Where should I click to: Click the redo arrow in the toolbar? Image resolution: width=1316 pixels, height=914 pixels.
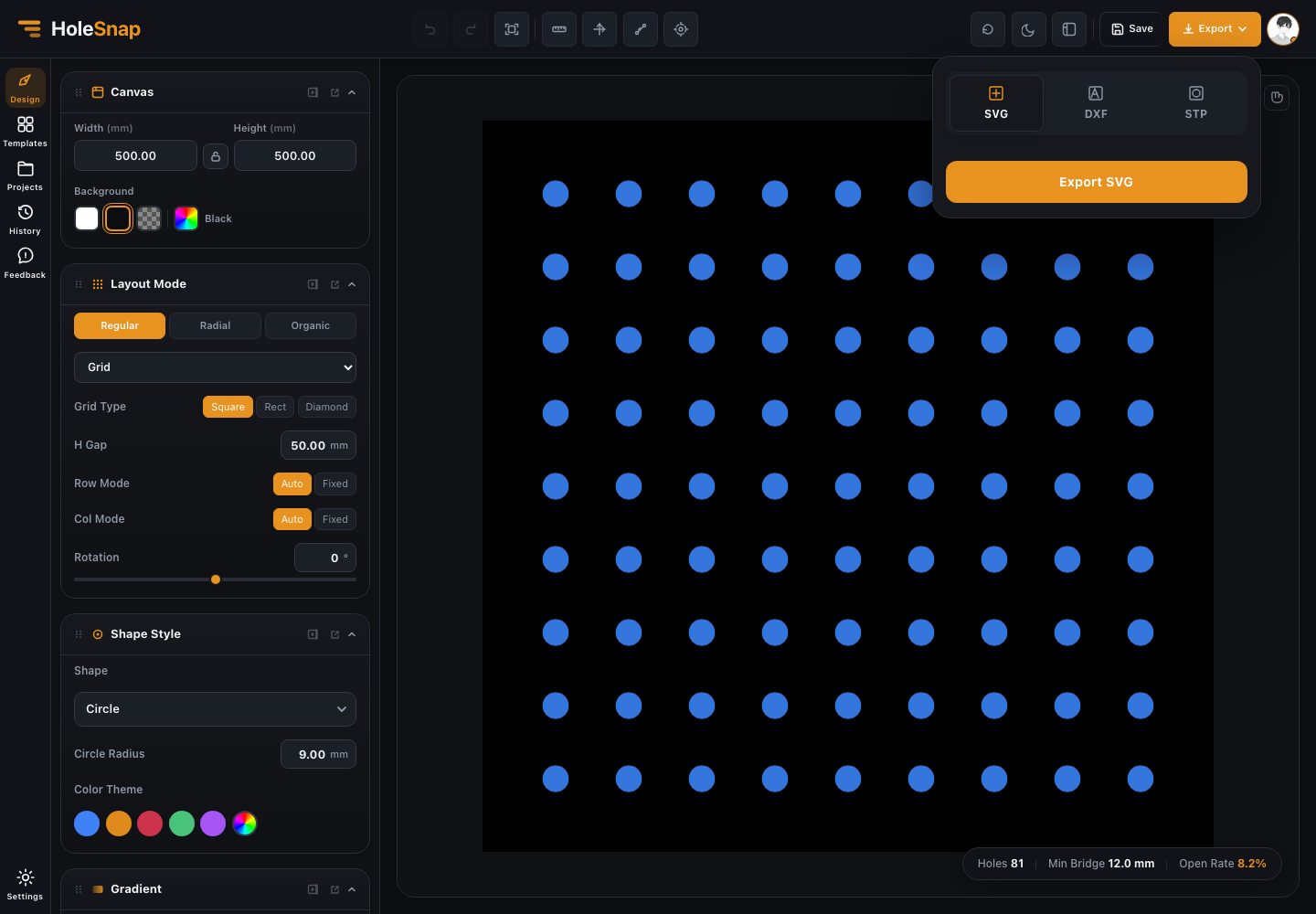pos(471,29)
